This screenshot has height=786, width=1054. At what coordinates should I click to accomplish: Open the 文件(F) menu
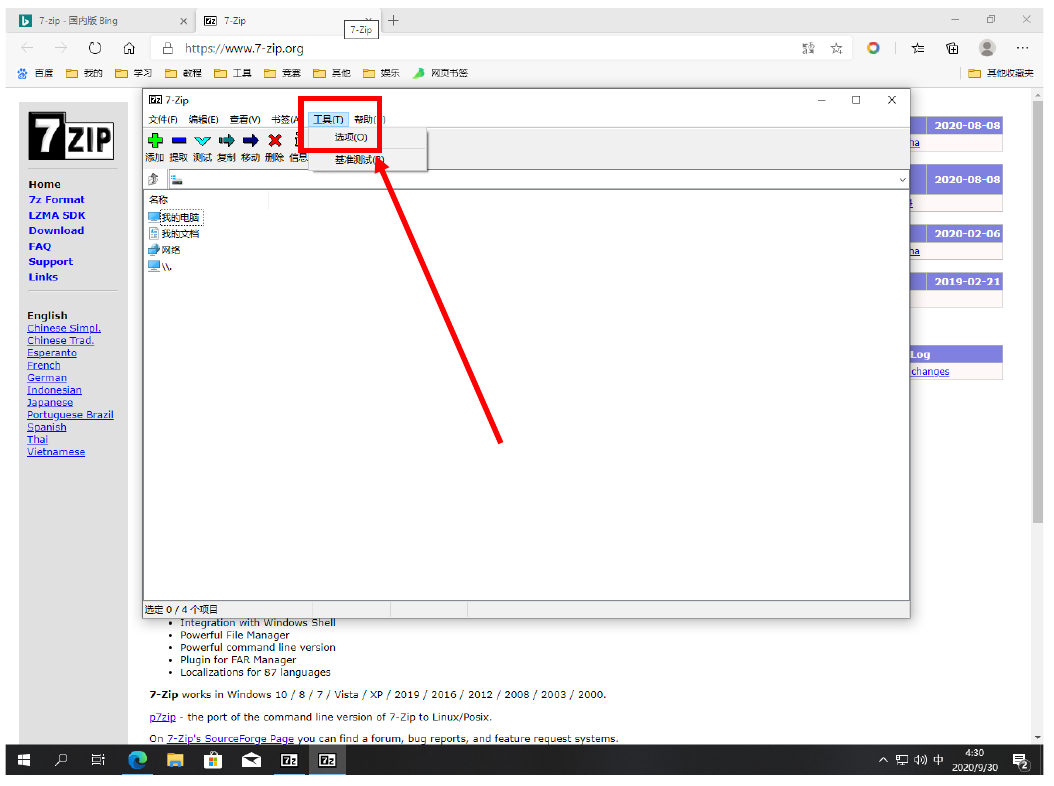pos(163,119)
